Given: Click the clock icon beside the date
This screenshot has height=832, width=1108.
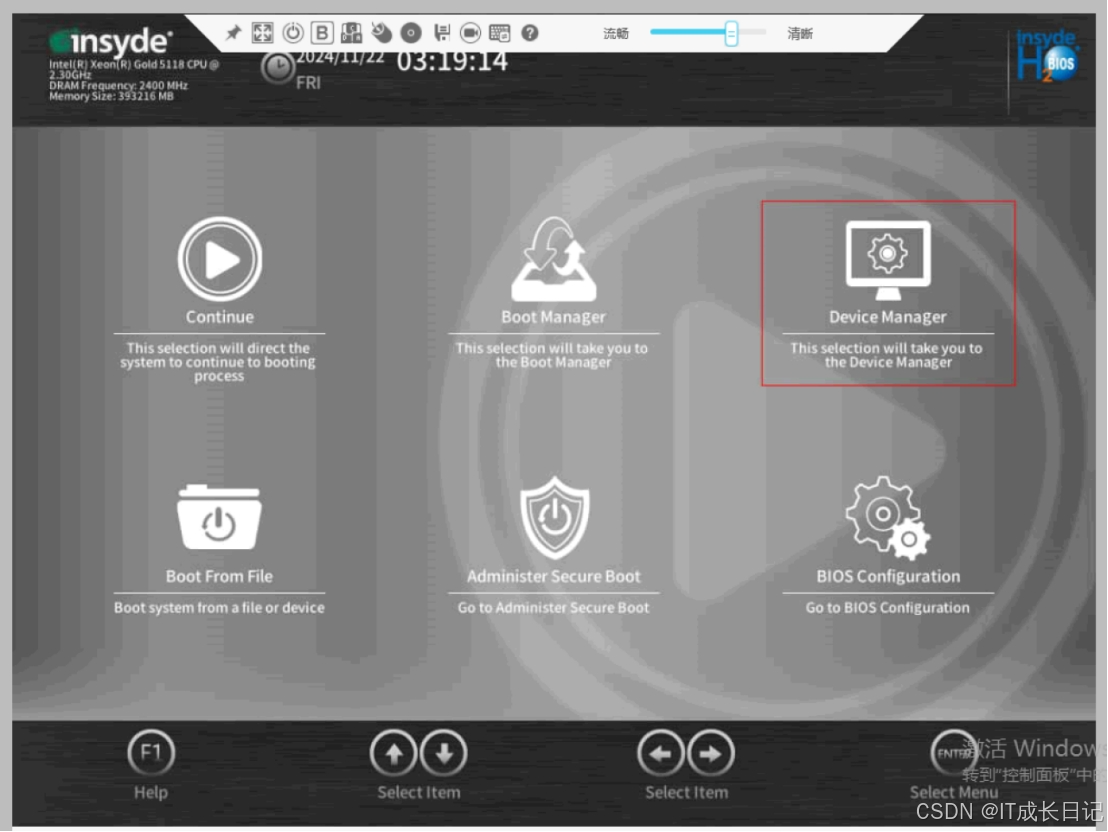Looking at the screenshot, I should (278, 68).
